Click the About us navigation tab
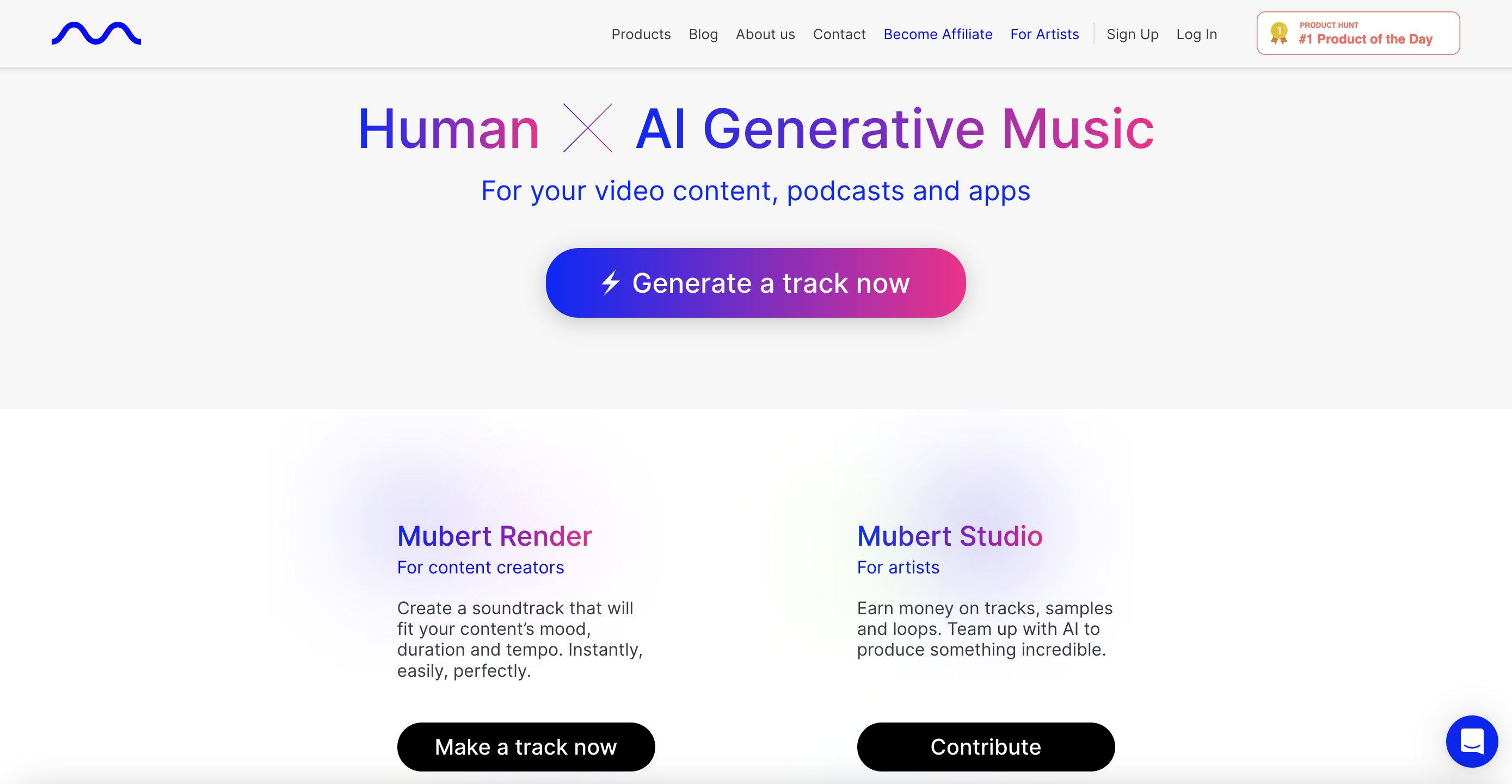The image size is (1512, 784). coord(765,33)
